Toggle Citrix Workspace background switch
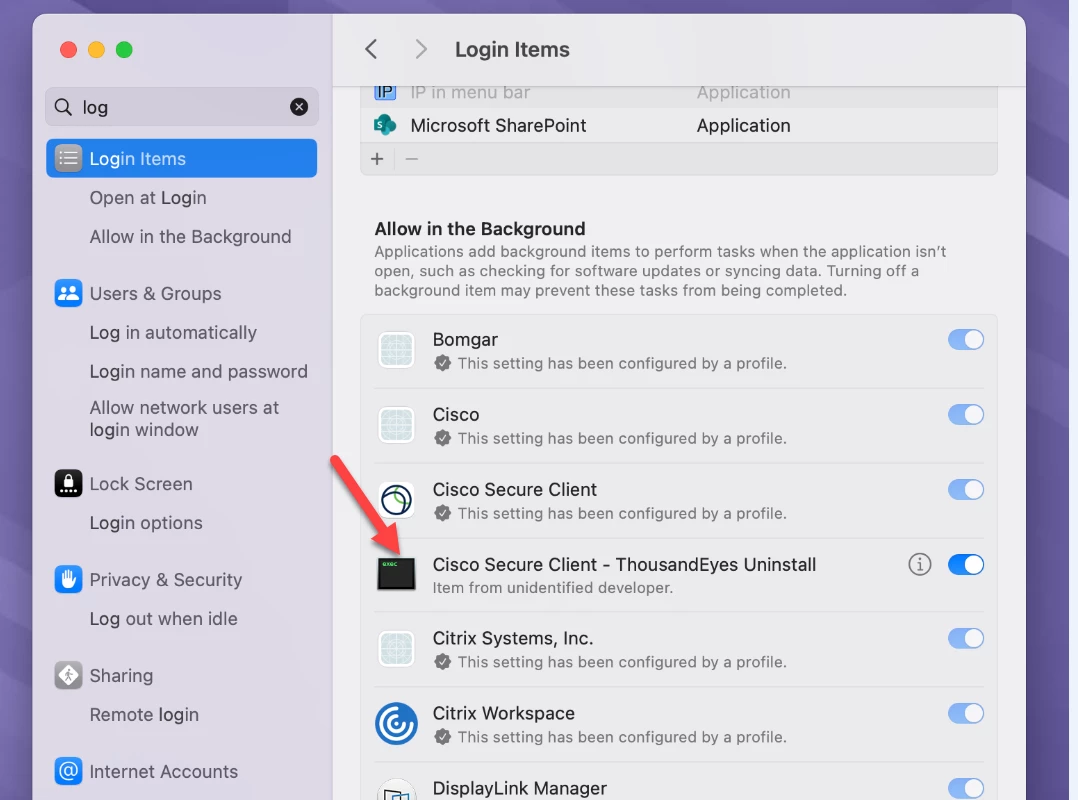 [965, 713]
